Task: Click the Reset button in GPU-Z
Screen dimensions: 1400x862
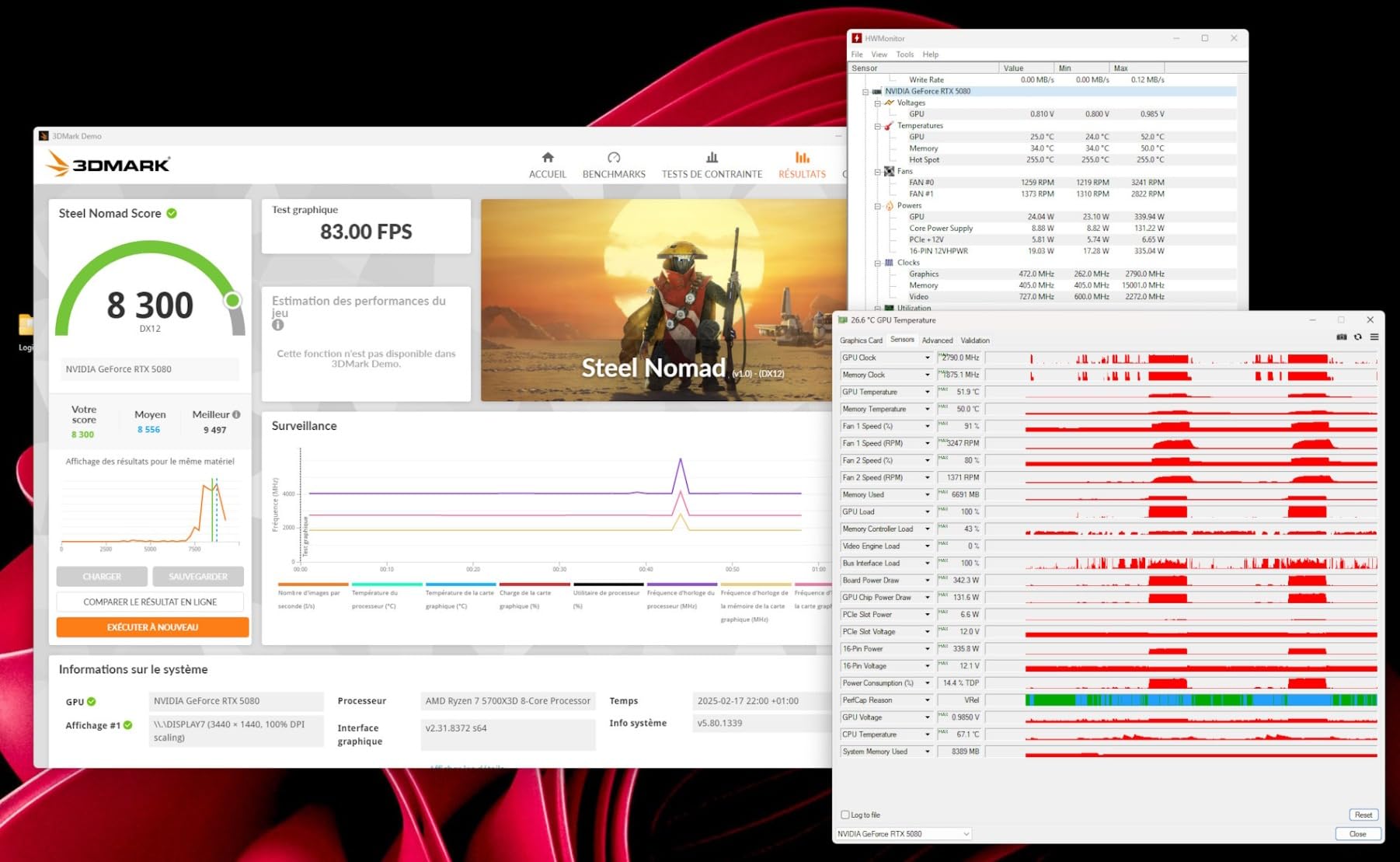Action: (x=1363, y=815)
